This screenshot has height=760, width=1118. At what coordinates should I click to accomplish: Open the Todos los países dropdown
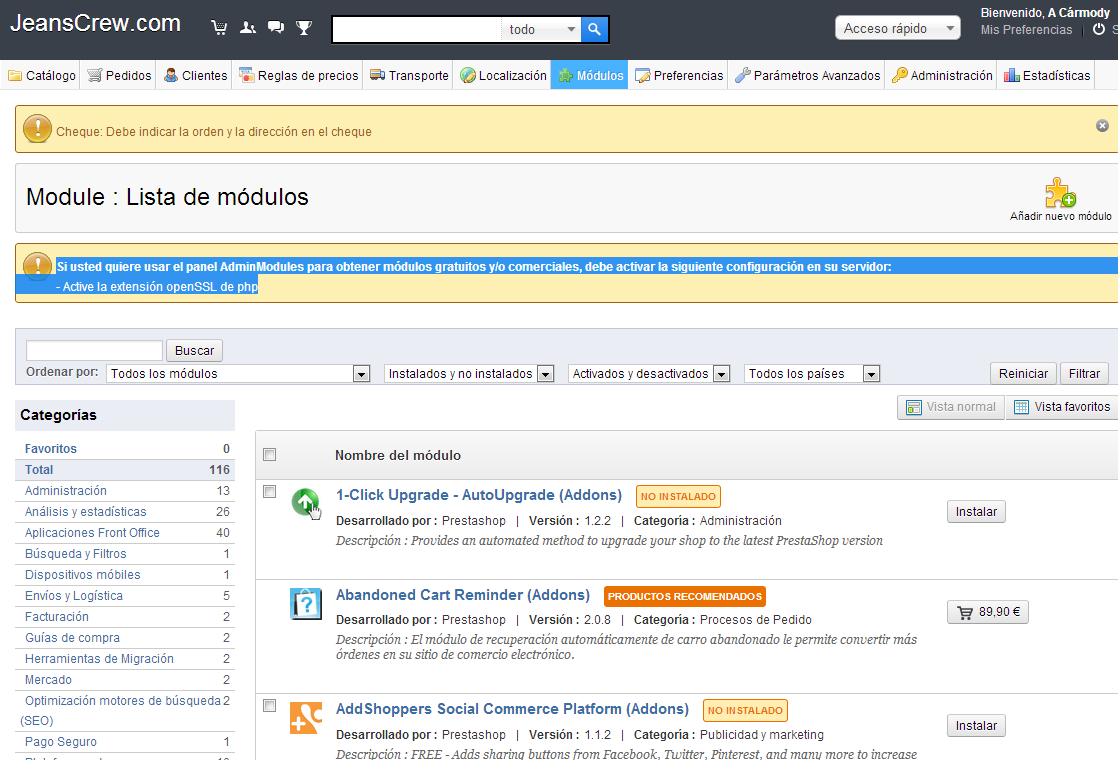click(812, 374)
